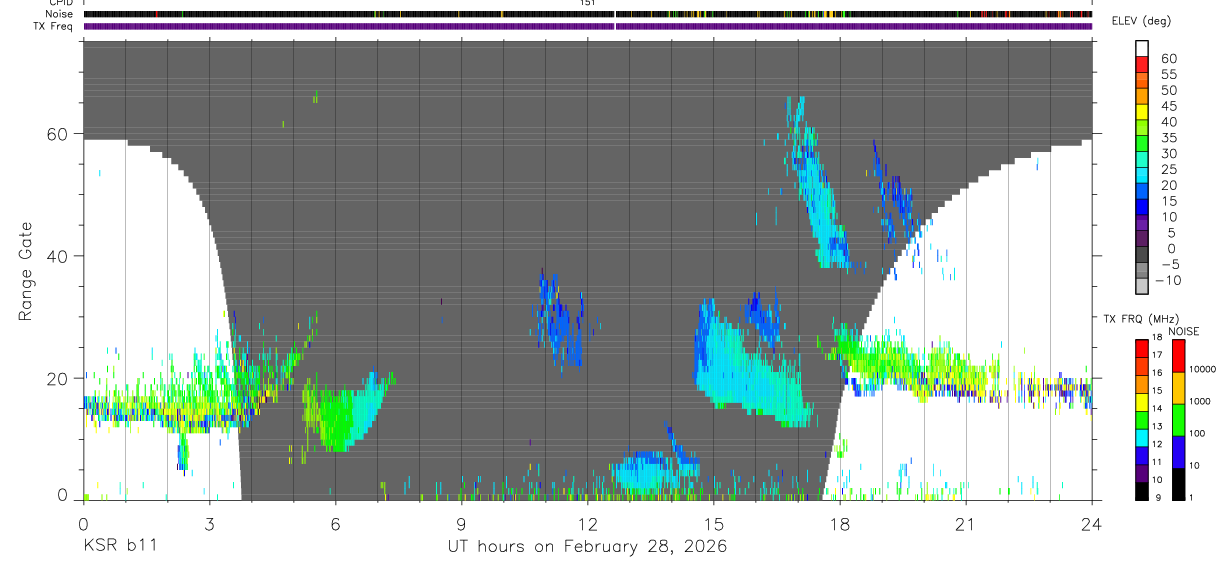Click the "40" tick on Range Gate axis
Viewport: 1228px width, 567px height.
point(58,256)
